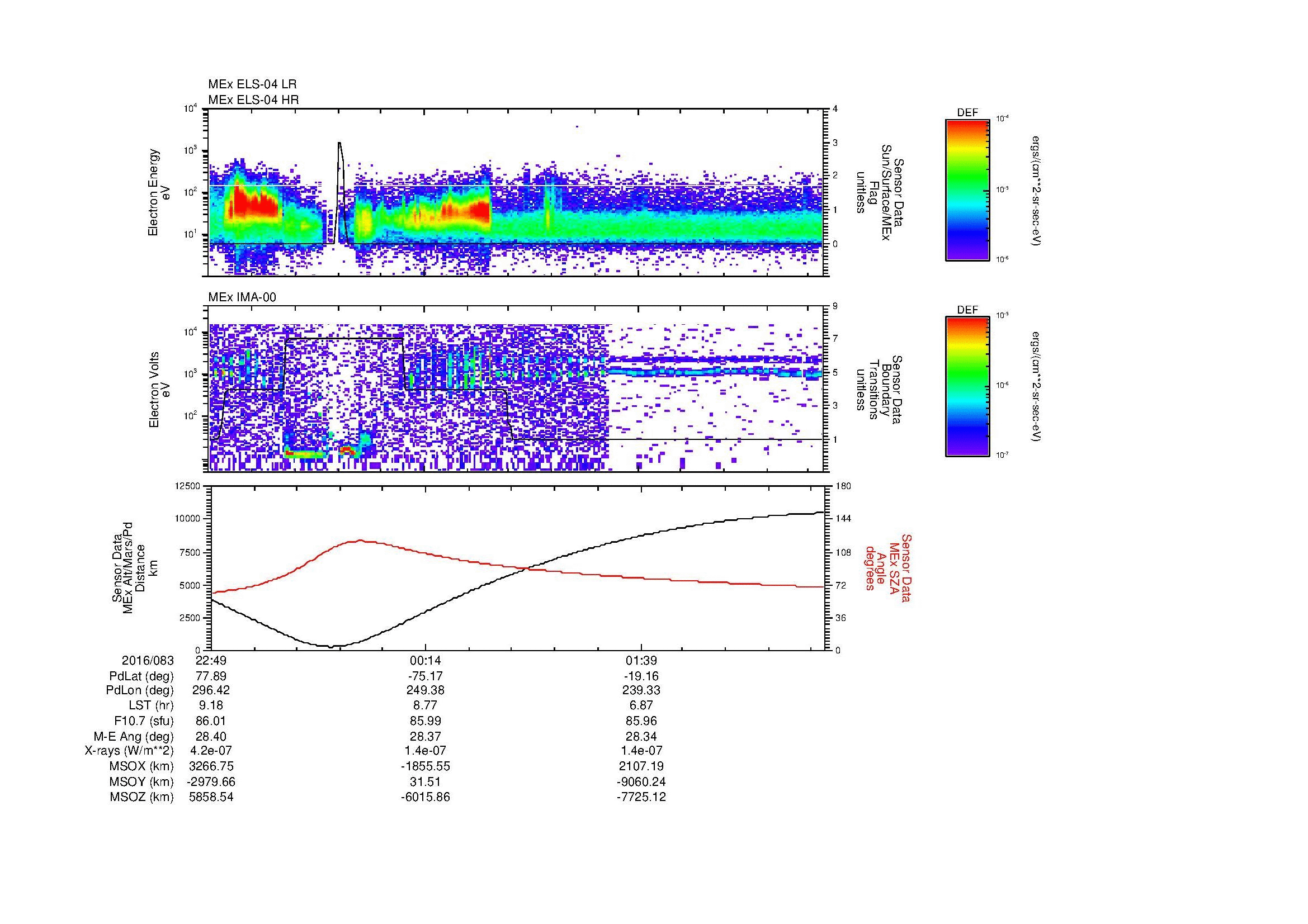Click M-E Ang value 28.37
Image resolution: width=1308 pixels, height=924 pixels.
coord(425,736)
